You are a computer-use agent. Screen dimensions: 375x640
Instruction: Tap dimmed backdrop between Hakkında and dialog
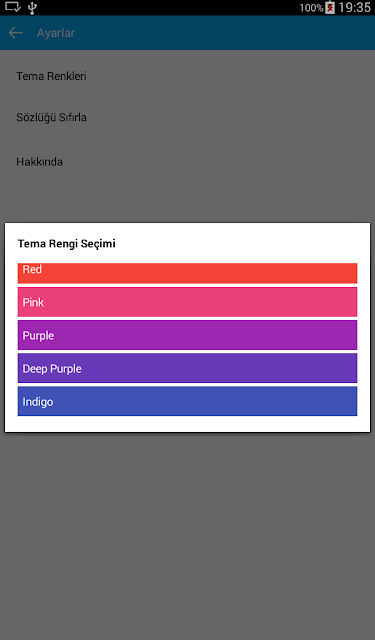click(x=187, y=203)
